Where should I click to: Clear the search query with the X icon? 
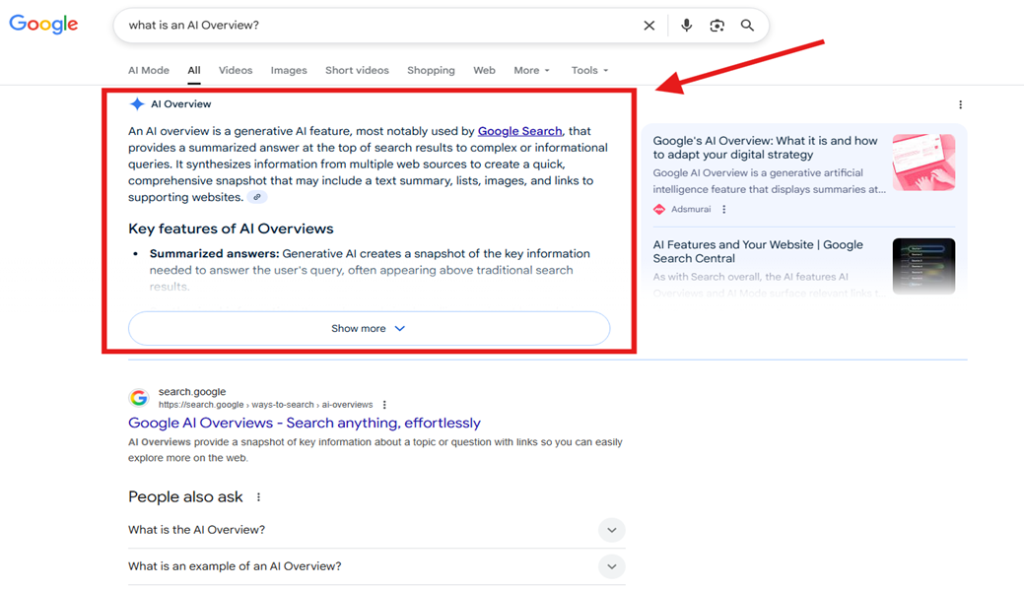(649, 25)
